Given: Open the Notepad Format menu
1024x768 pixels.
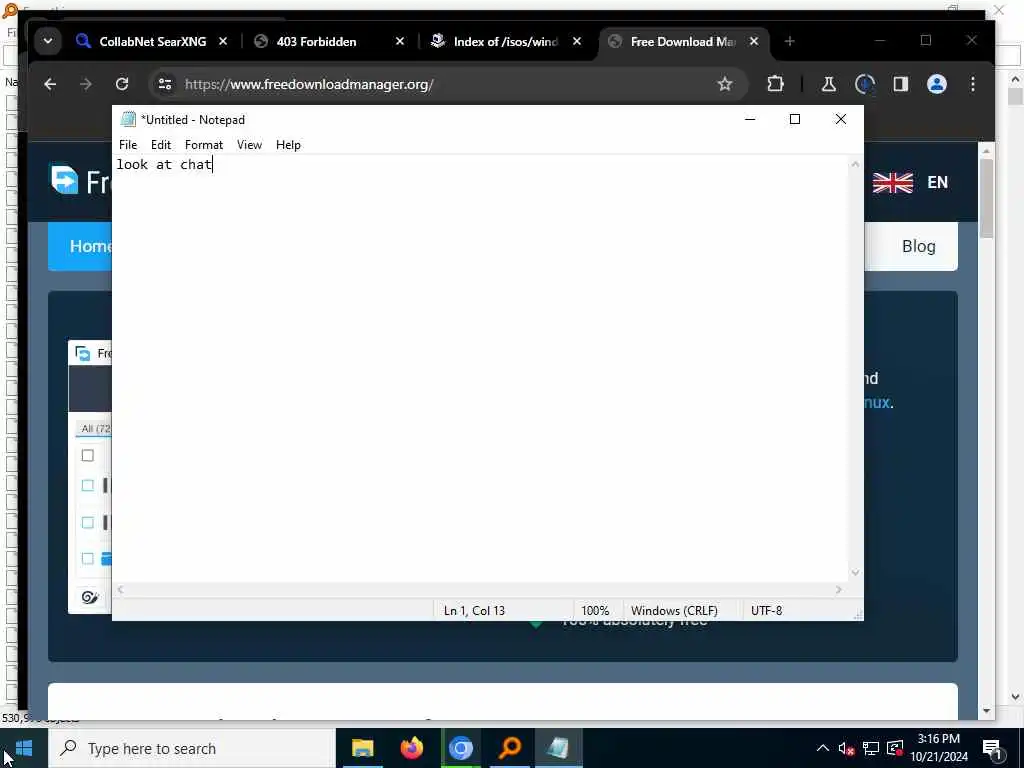Looking at the screenshot, I should point(204,145).
